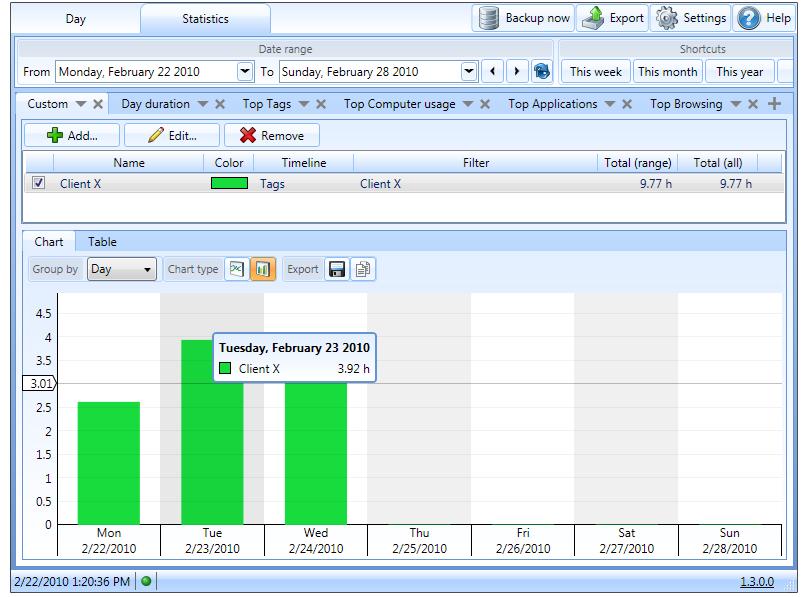Screen dimensions: 803x597
Task: Click the This month shortcut
Action: 667,72
